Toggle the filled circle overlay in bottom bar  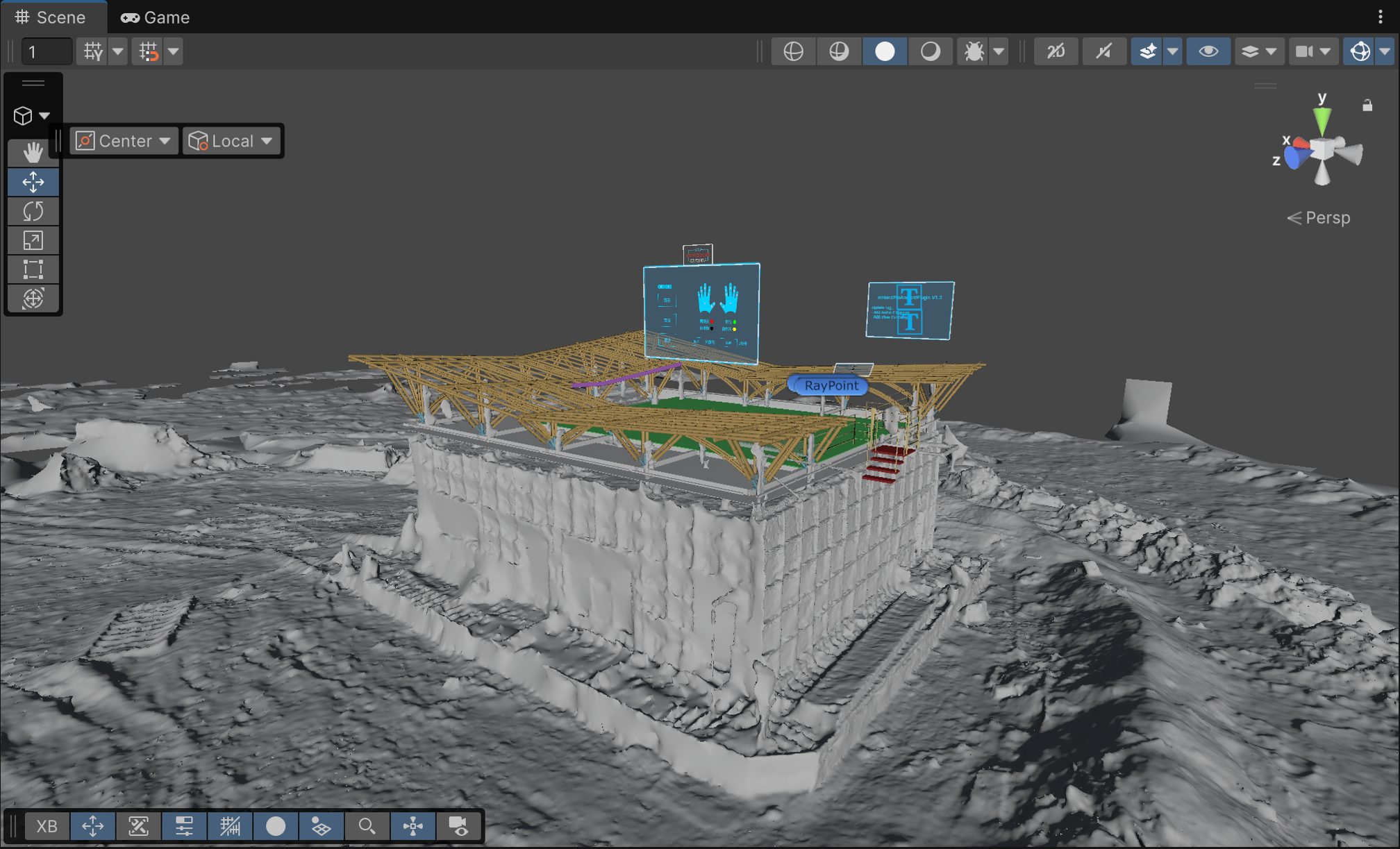[x=276, y=826]
